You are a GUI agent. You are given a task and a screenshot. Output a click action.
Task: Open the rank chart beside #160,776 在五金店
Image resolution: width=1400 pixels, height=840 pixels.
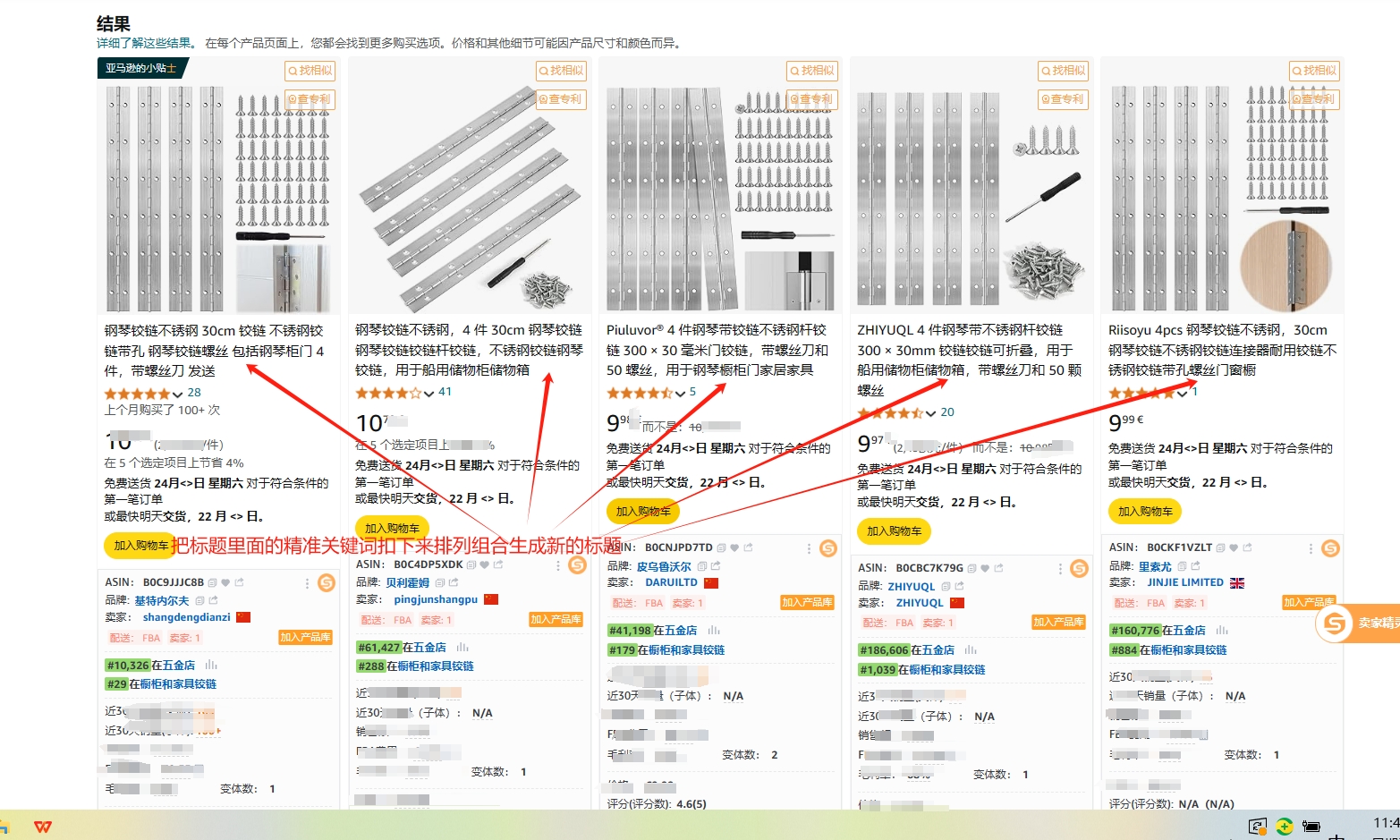tap(1222, 631)
